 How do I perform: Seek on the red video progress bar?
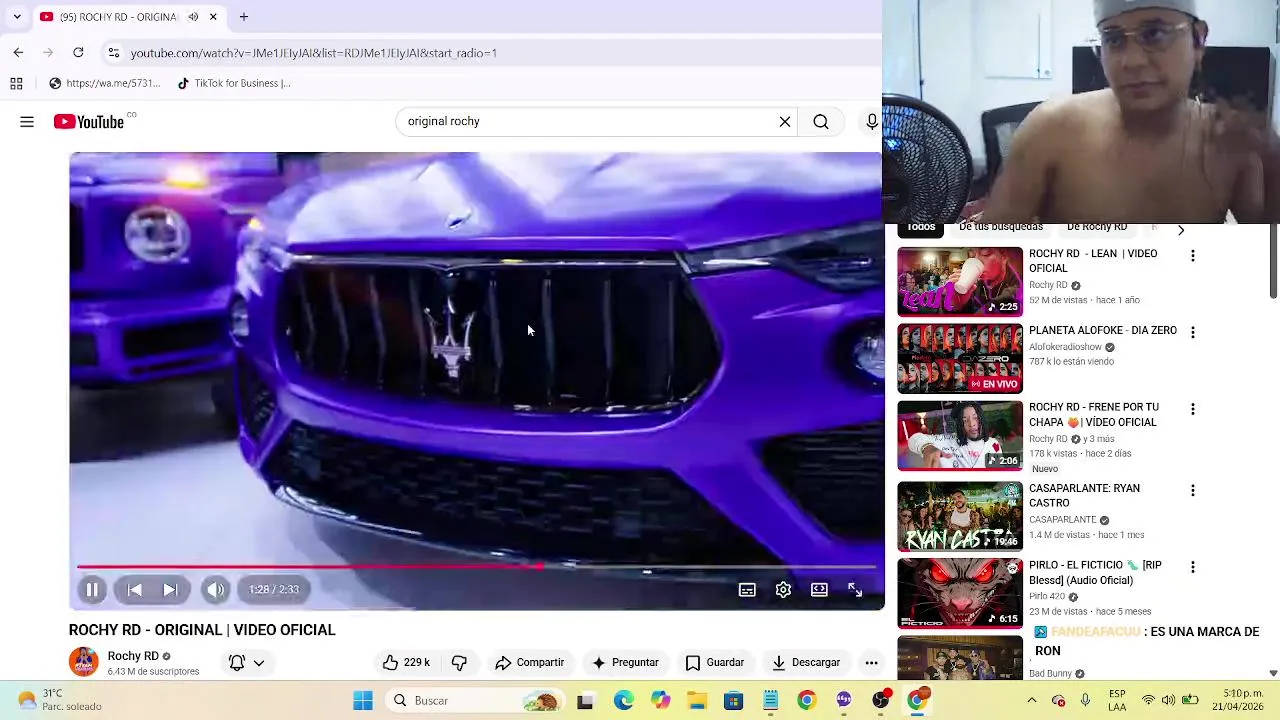click(x=476, y=567)
